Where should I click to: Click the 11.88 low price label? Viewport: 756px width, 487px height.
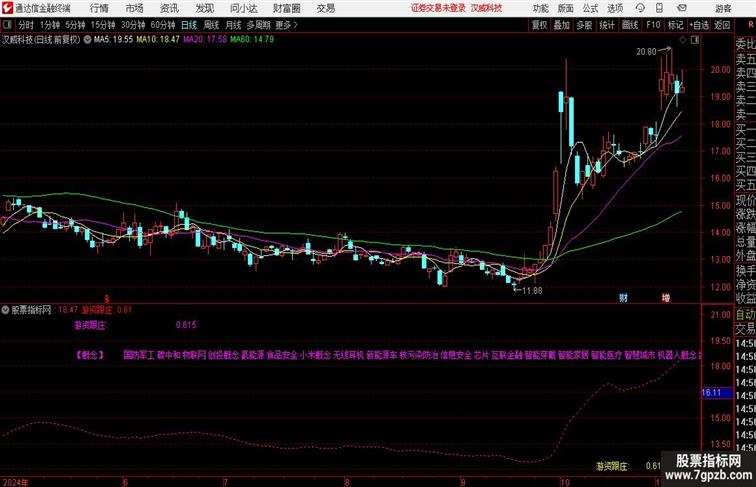532,291
